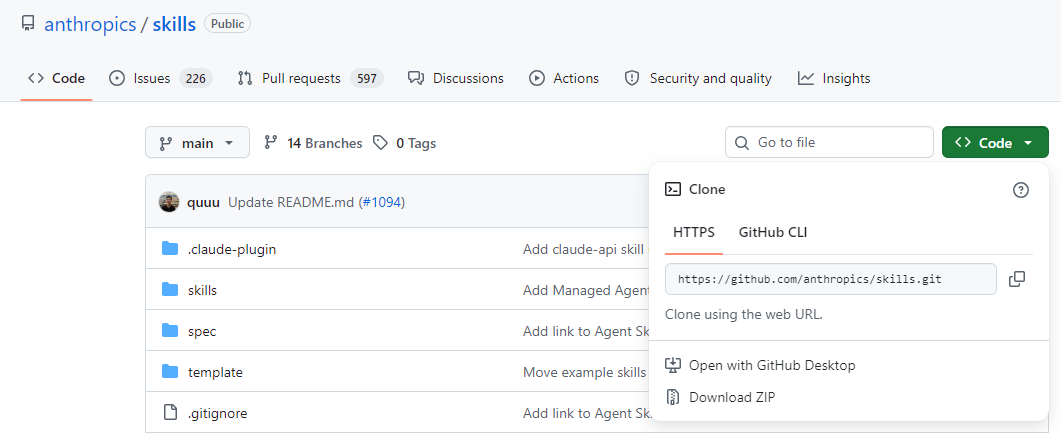The height and width of the screenshot is (433, 1061).
Task: Click the Actions play icon
Action: click(x=537, y=78)
